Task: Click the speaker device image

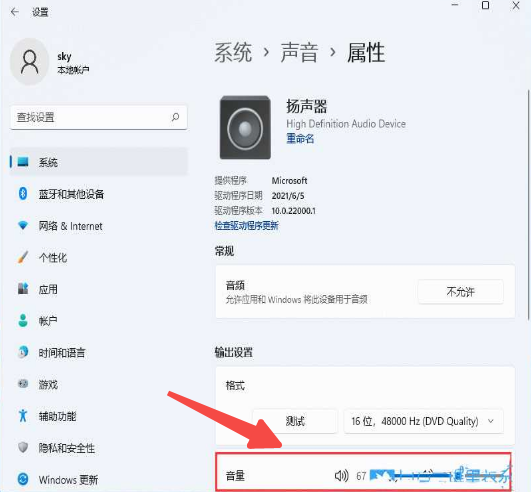Action: pyautogui.click(x=245, y=127)
